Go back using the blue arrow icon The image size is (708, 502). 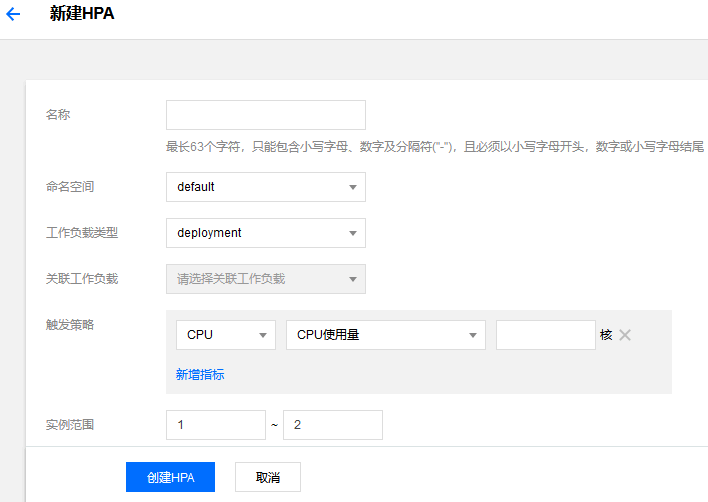point(13,14)
